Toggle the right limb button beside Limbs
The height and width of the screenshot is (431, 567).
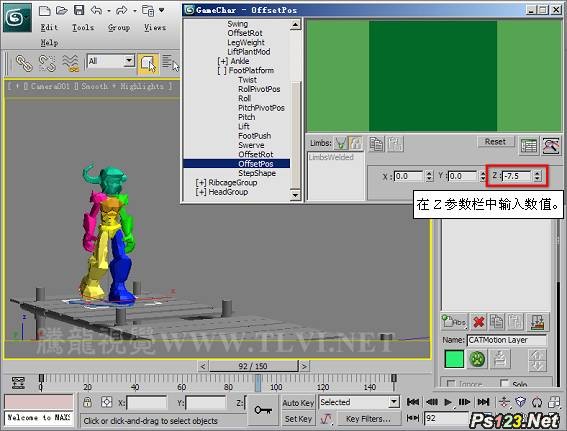(355, 144)
